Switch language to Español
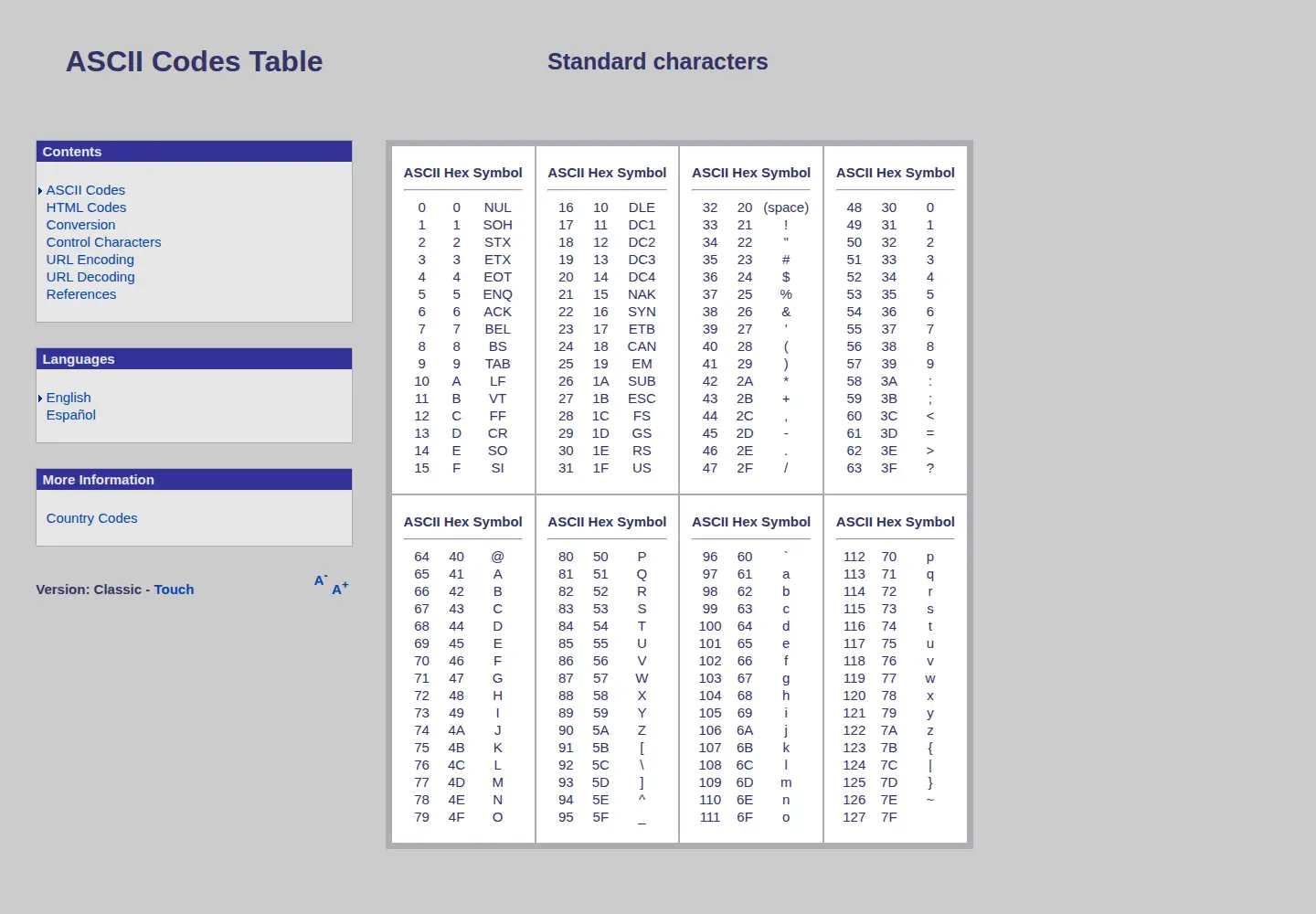Image resolution: width=1316 pixels, height=914 pixels. pyautogui.click(x=71, y=415)
